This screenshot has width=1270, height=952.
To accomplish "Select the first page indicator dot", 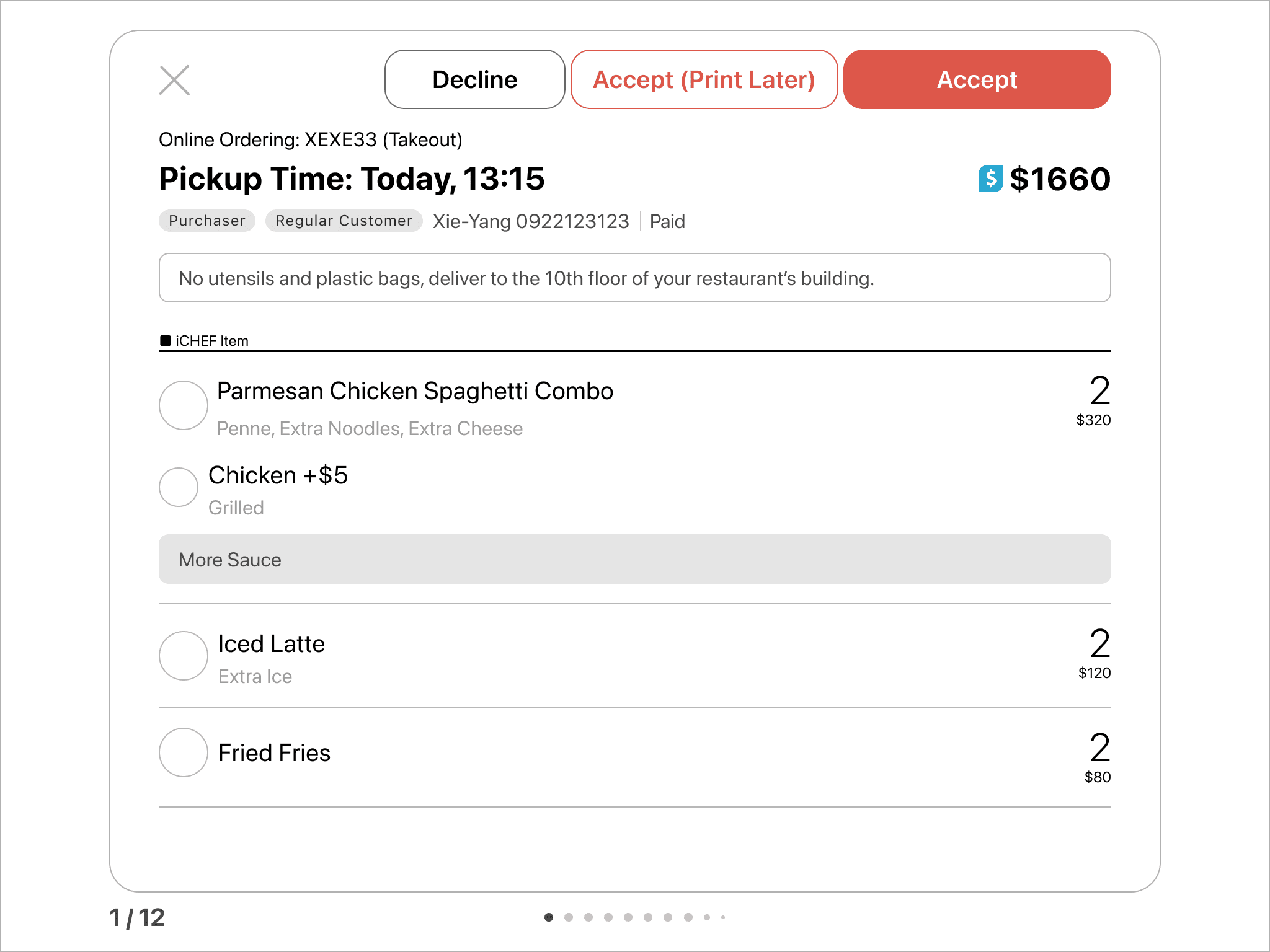I will [549, 917].
